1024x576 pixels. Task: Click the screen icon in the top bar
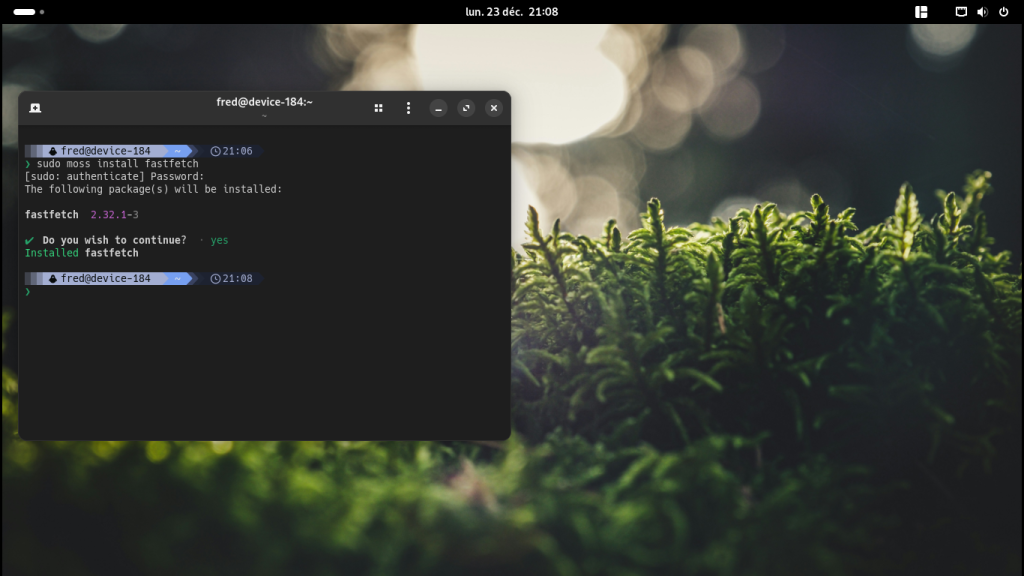pos(961,12)
